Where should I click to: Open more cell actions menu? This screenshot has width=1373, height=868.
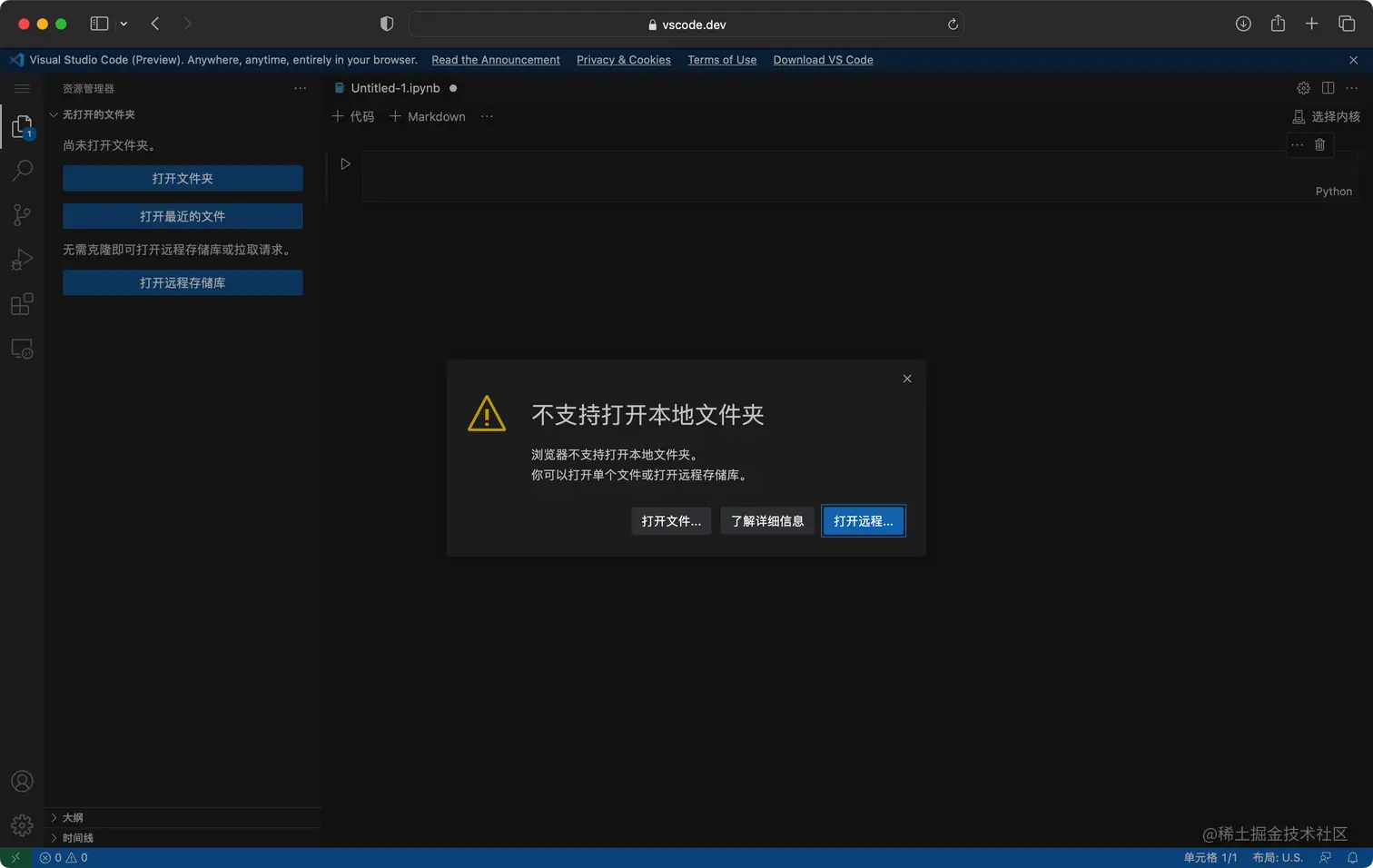click(x=1297, y=145)
